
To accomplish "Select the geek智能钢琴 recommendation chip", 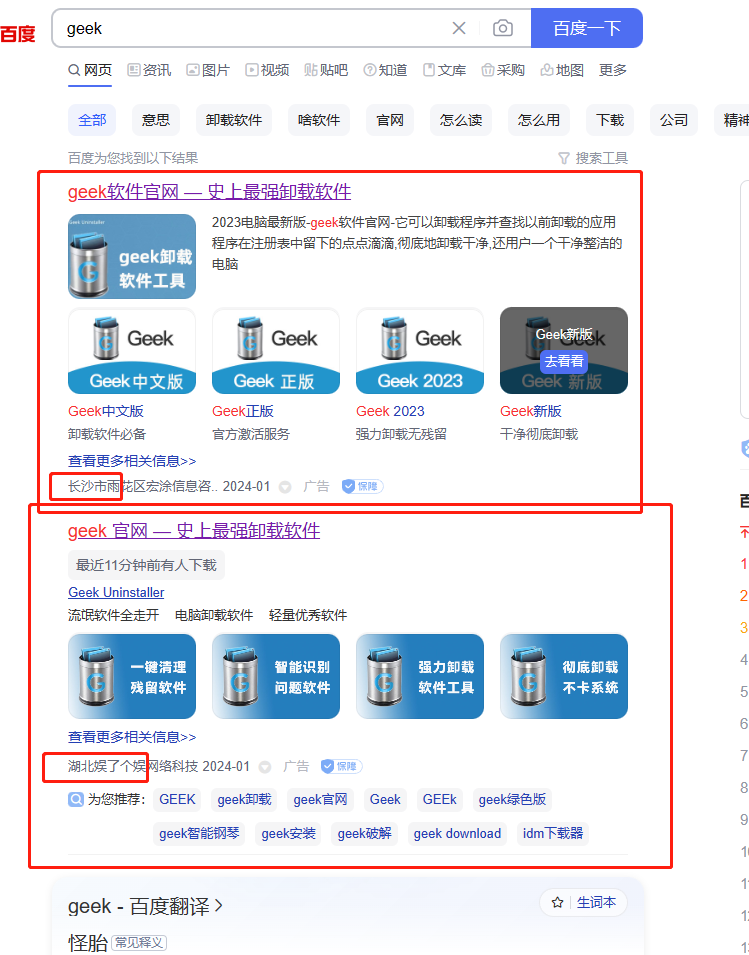I will 199,834.
